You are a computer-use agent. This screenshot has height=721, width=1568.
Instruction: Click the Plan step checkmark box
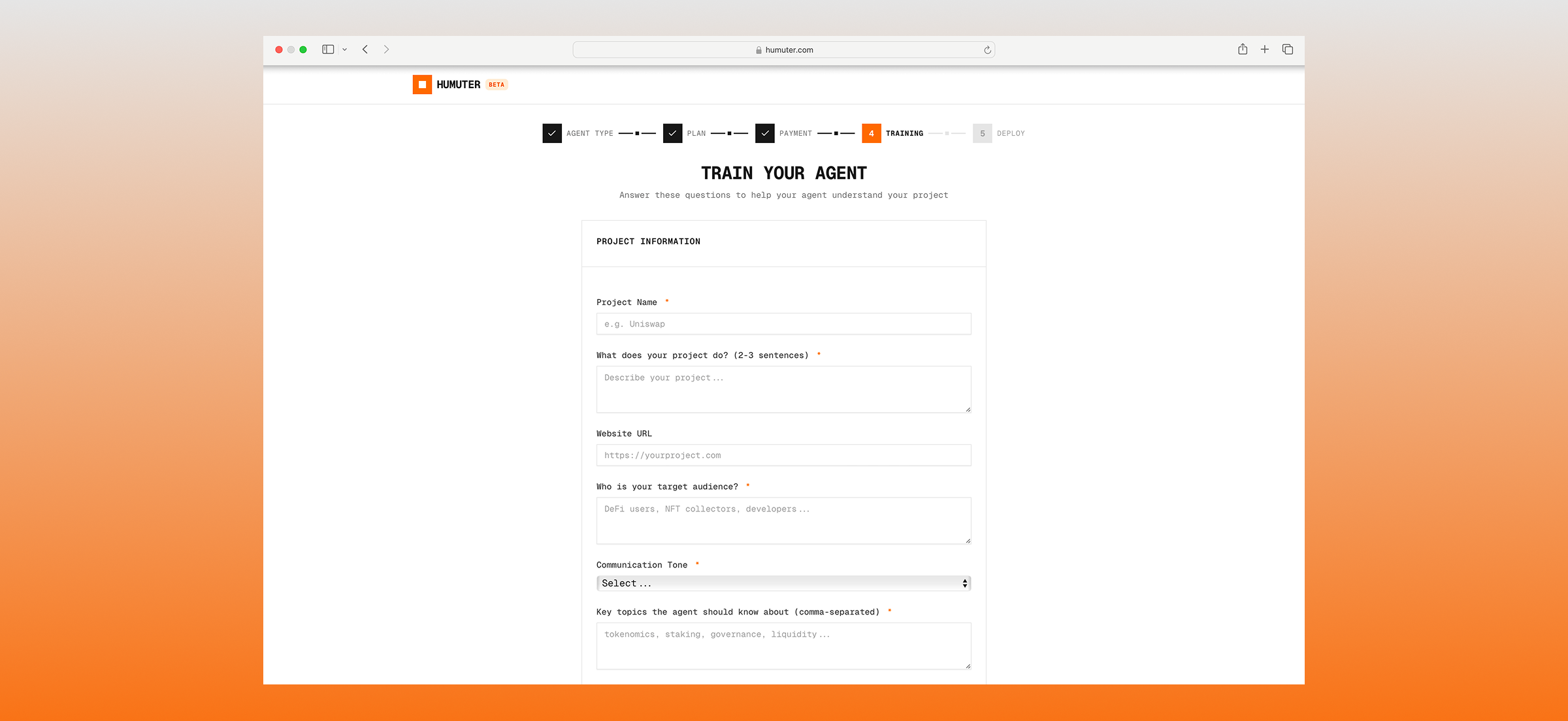pyautogui.click(x=672, y=133)
